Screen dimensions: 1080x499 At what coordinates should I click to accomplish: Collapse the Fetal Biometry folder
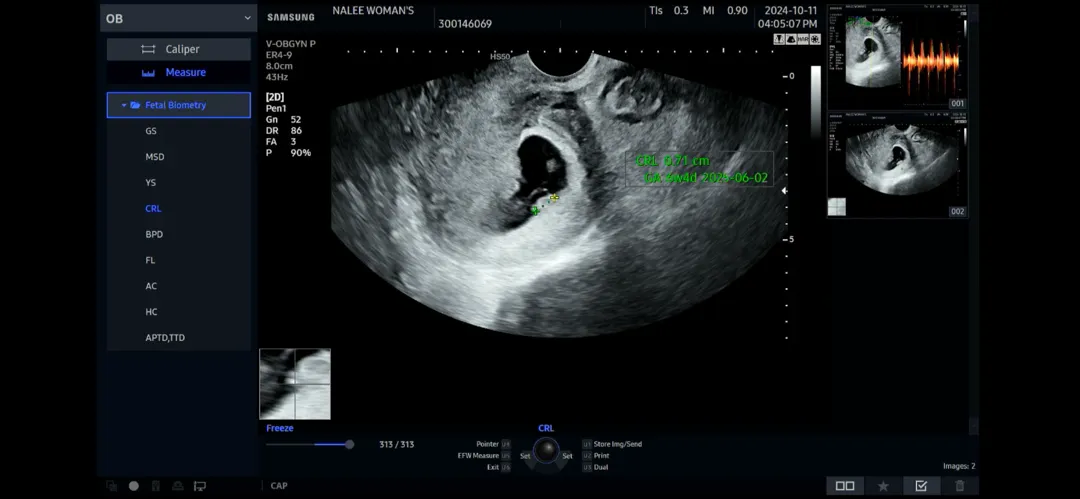124,105
